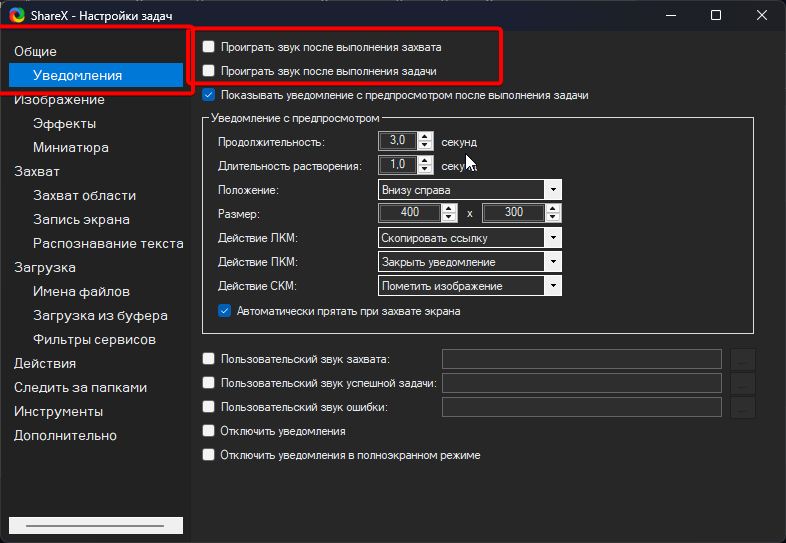Click the duration value field 3,0
This screenshot has height=543, width=786.
pos(398,141)
